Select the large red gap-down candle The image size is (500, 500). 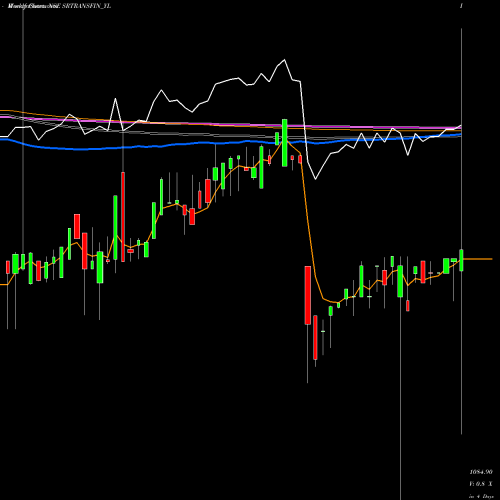[x=308, y=295]
